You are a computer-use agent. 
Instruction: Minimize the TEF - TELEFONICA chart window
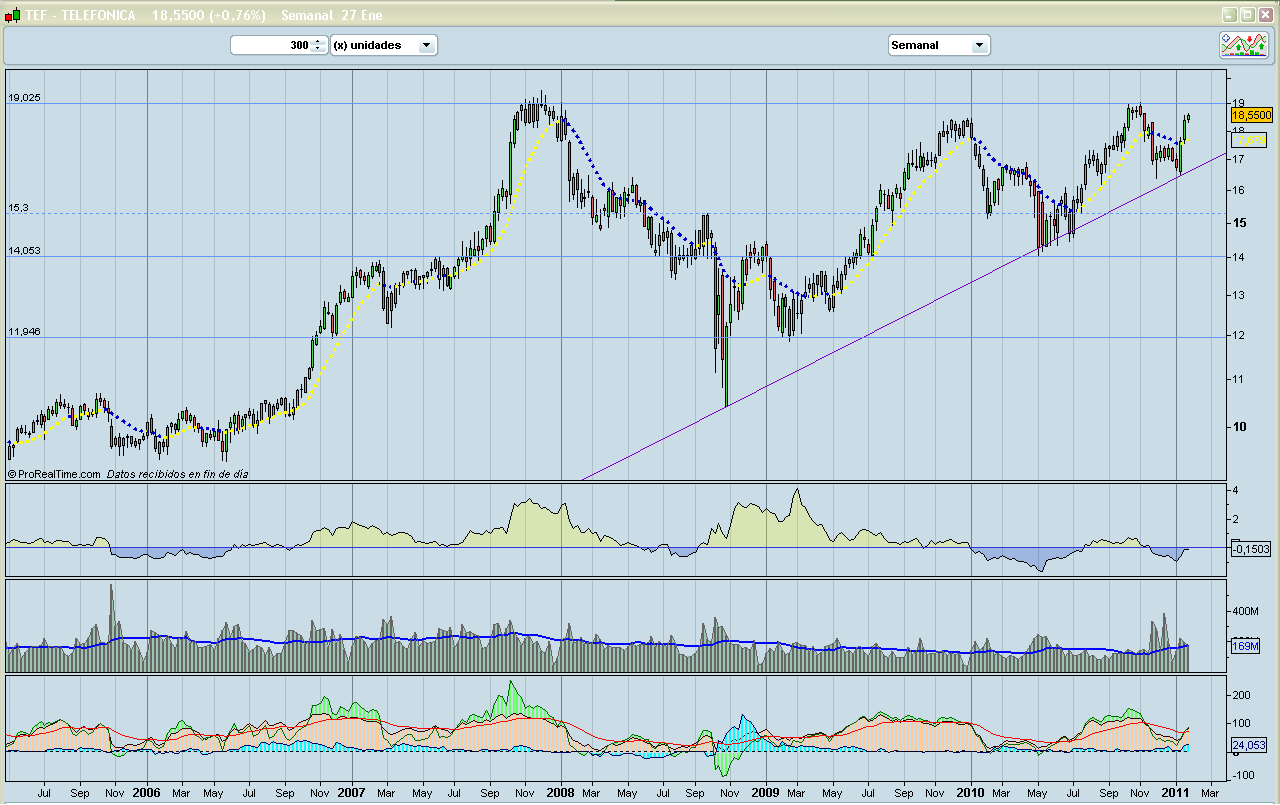(x=1230, y=15)
